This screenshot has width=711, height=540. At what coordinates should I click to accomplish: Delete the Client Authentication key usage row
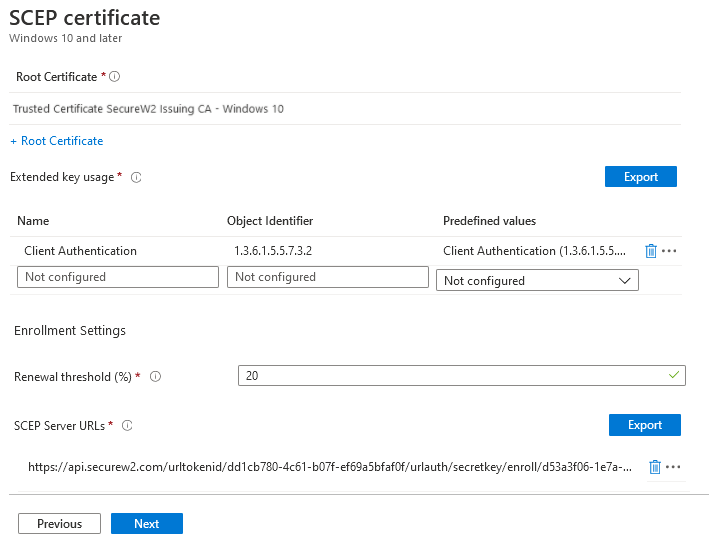651,251
